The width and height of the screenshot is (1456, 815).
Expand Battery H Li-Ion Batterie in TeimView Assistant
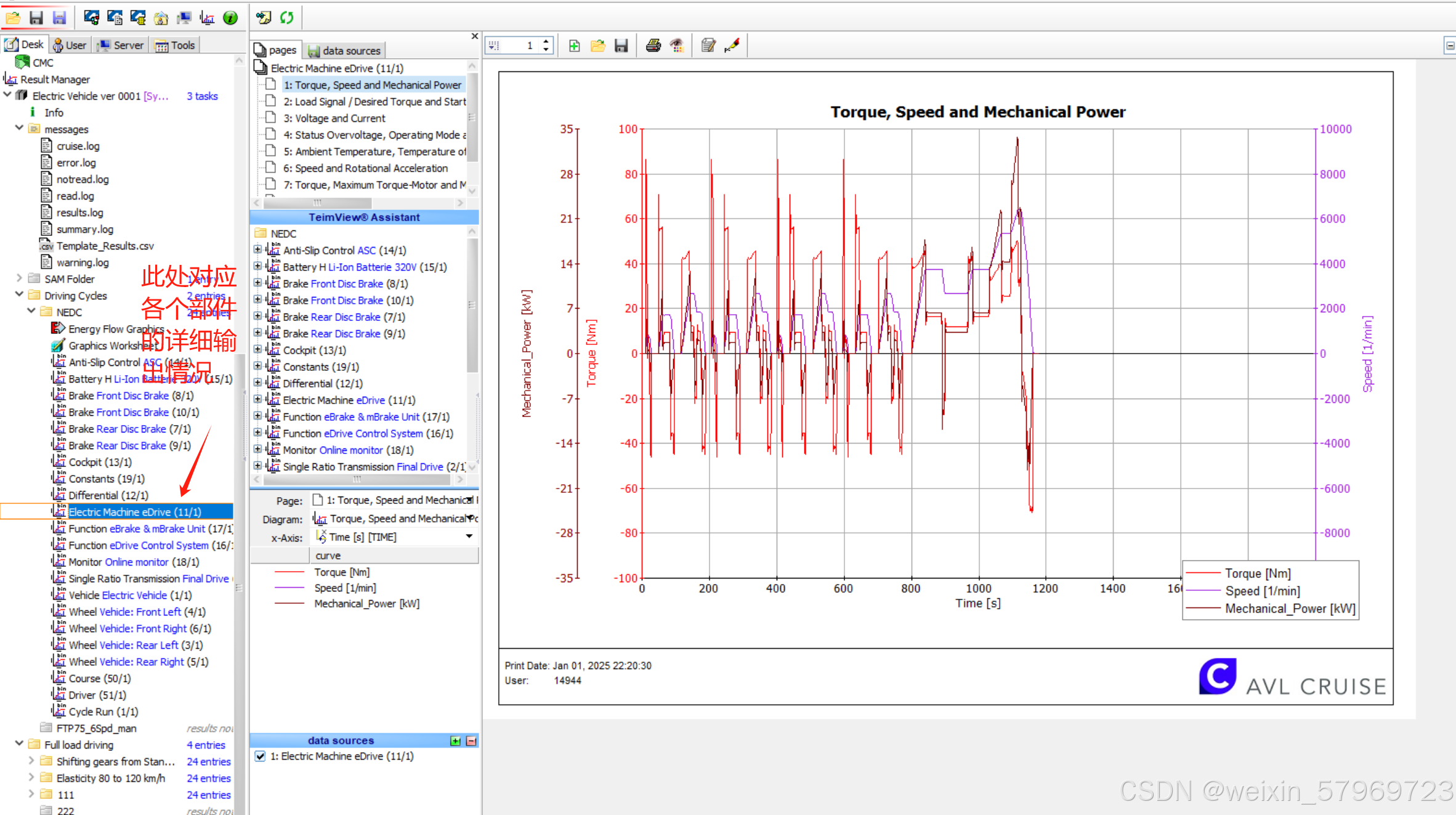coord(257,267)
